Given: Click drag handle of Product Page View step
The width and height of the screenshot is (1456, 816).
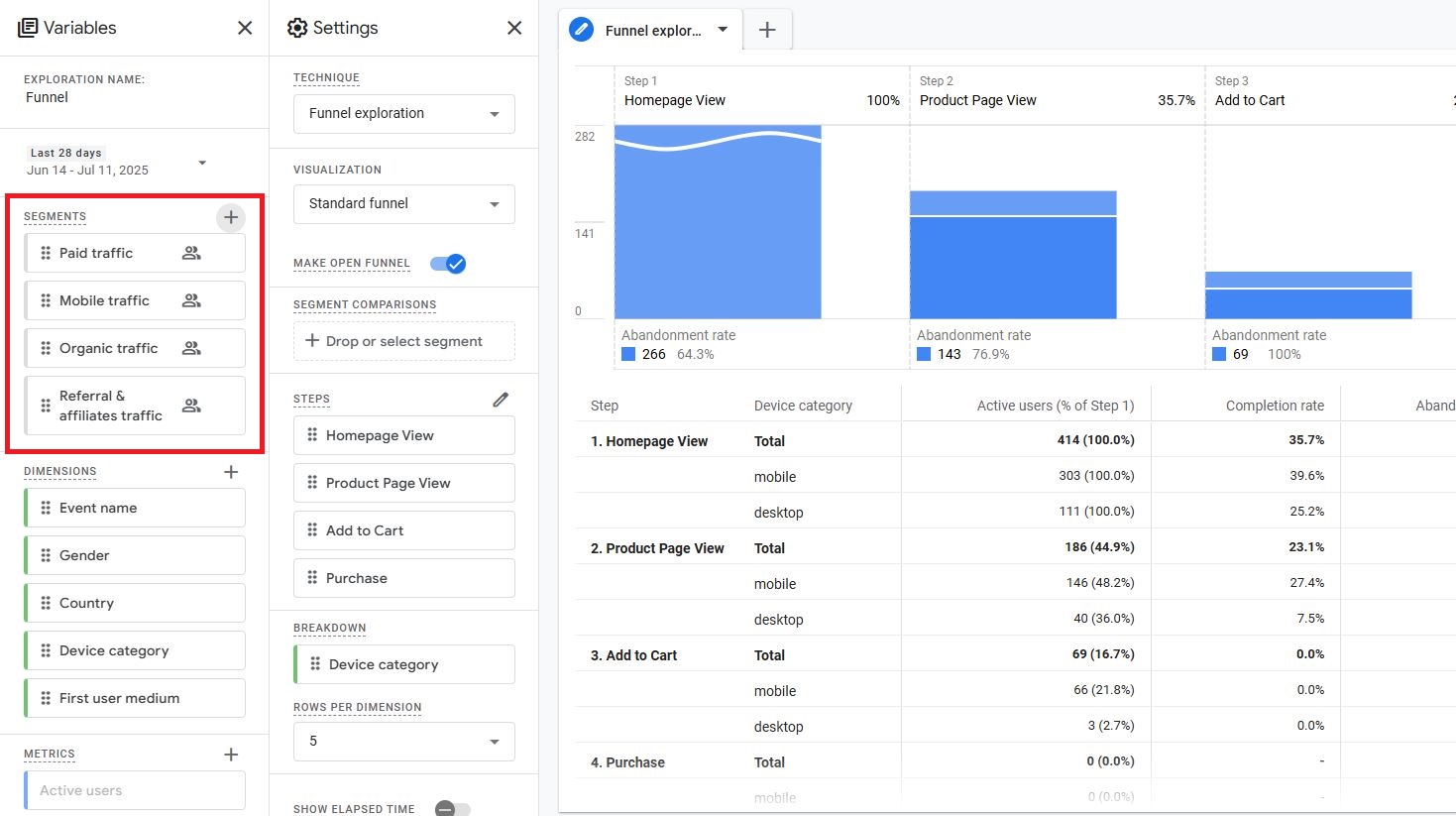Looking at the screenshot, I should [x=312, y=483].
